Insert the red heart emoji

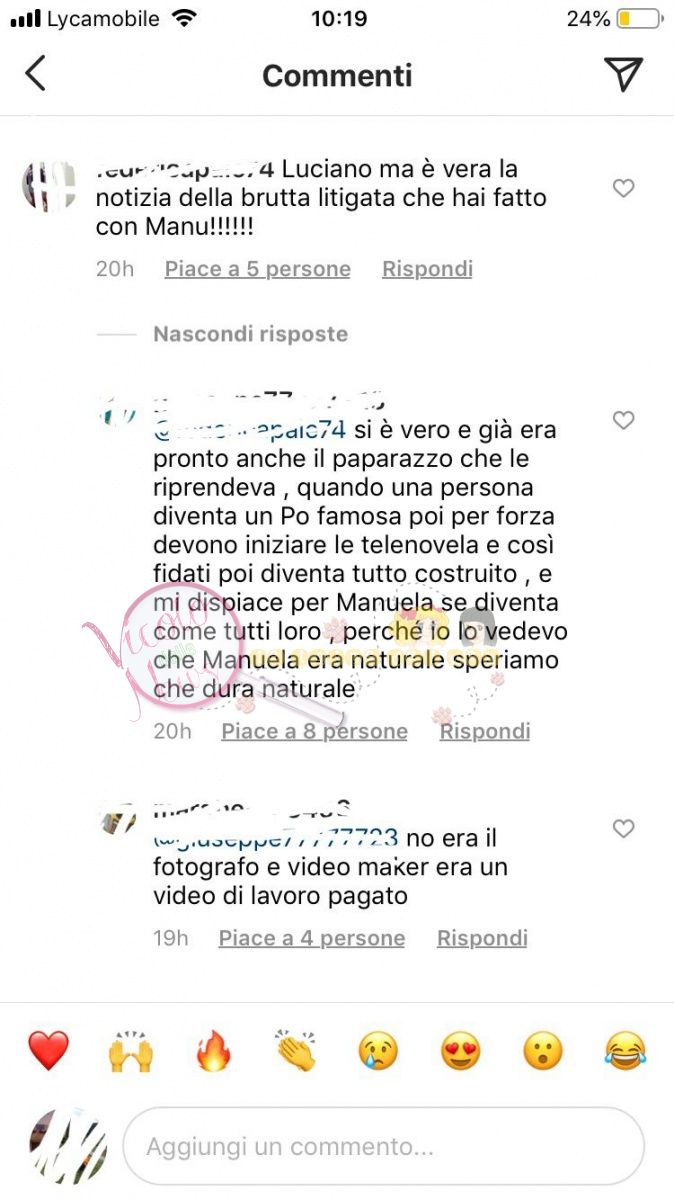(x=48, y=1051)
